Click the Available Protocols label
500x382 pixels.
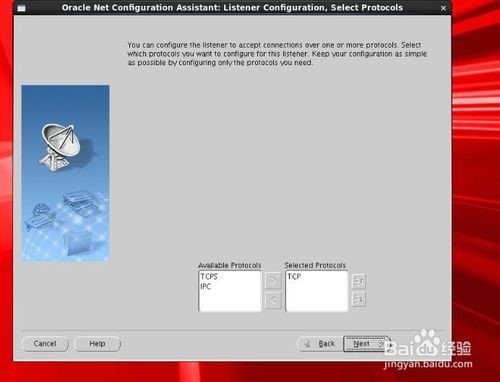(230, 265)
